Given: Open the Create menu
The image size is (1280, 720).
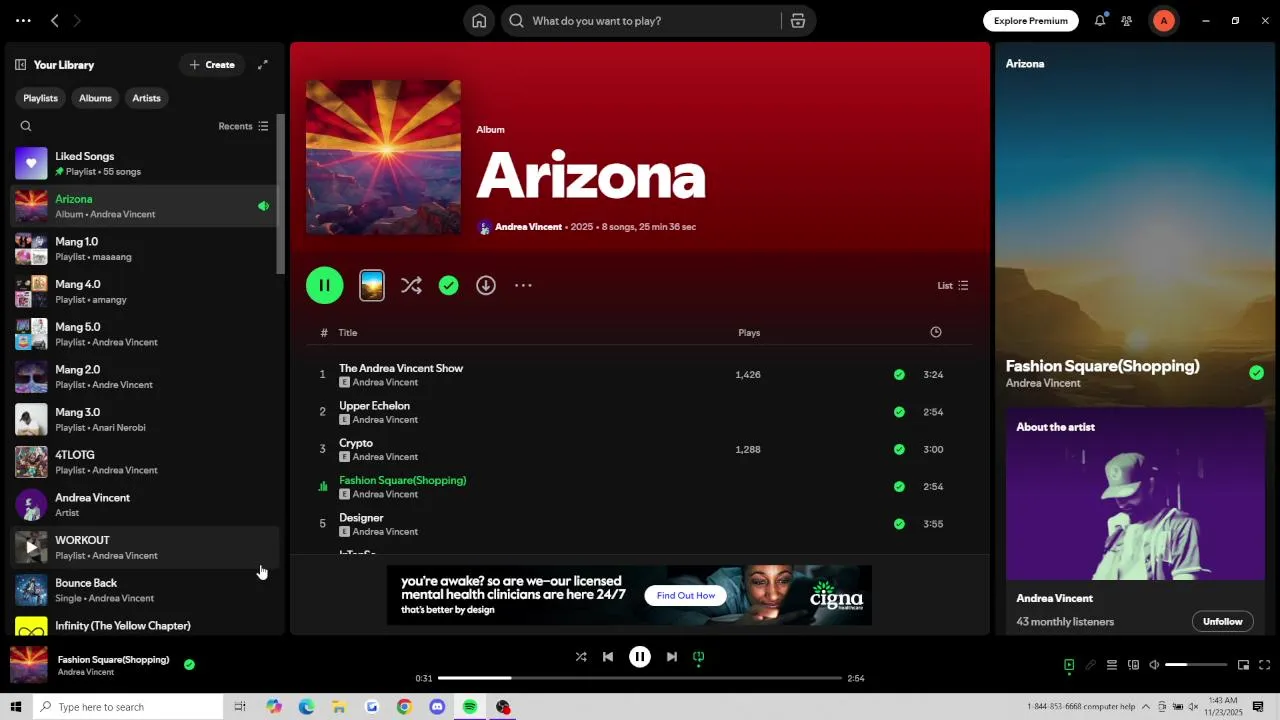Looking at the screenshot, I should pos(212,65).
